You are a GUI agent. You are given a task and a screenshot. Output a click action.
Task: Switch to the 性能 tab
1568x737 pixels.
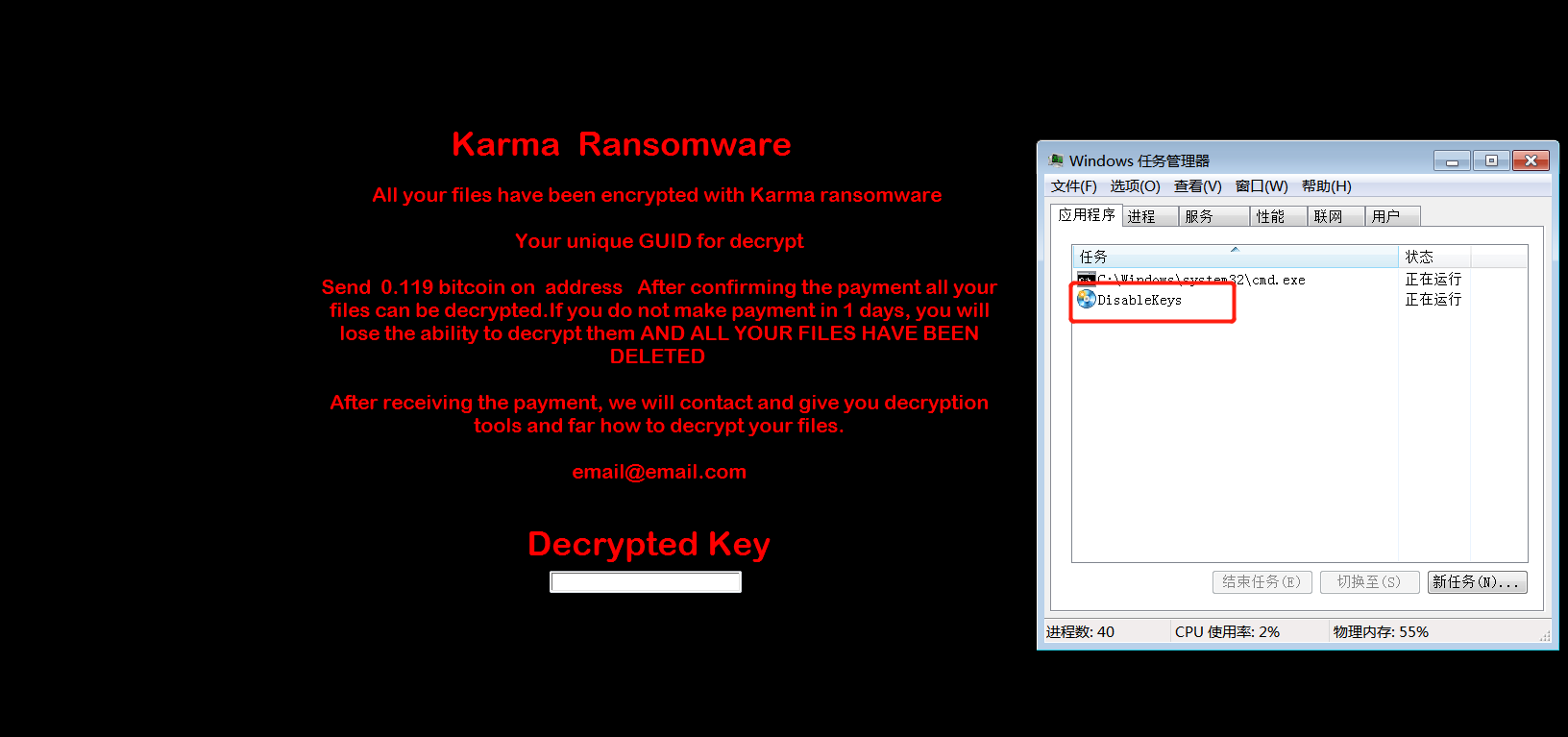[1278, 216]
